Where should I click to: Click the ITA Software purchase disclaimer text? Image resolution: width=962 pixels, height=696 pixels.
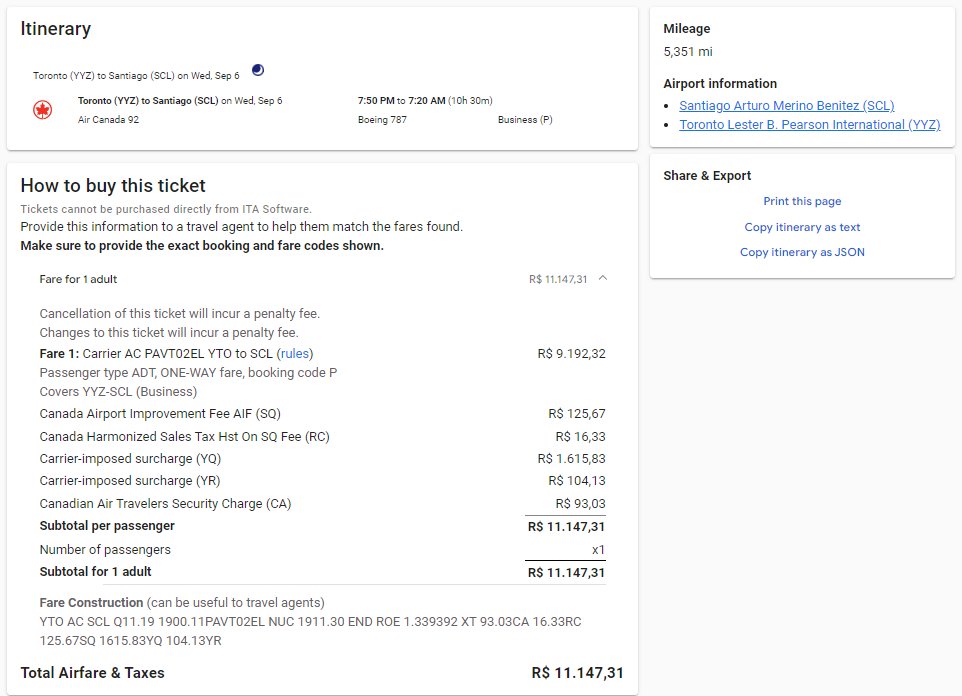(x=166, y=209)
